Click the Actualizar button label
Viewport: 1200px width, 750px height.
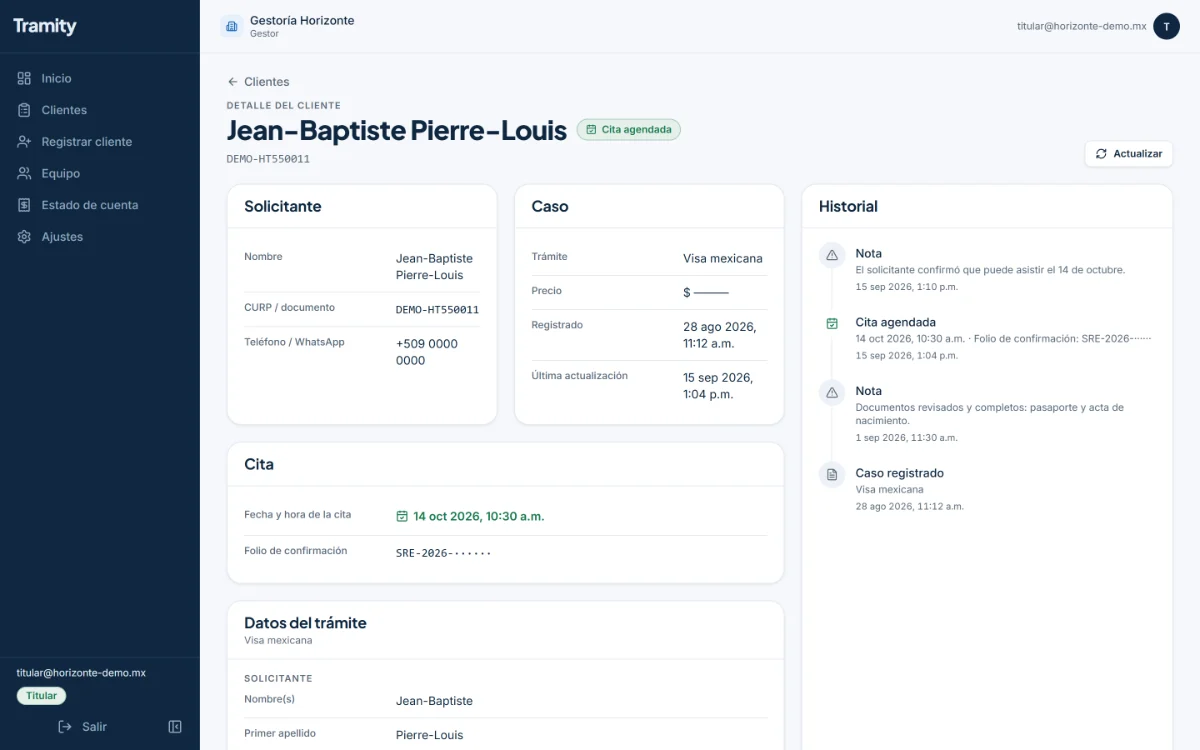[x=1138, y=154]
